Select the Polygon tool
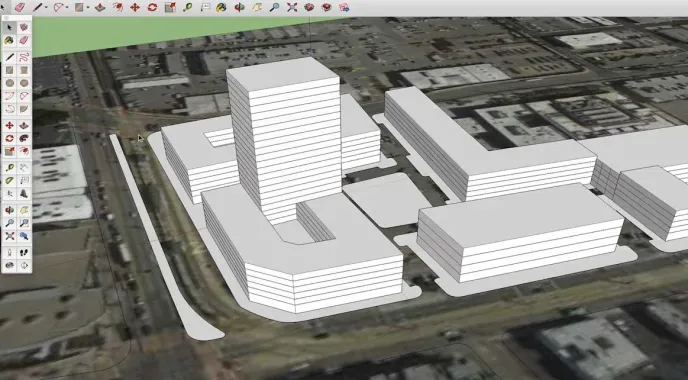Viewport: 688px width, 380px height. click(24, 83)
